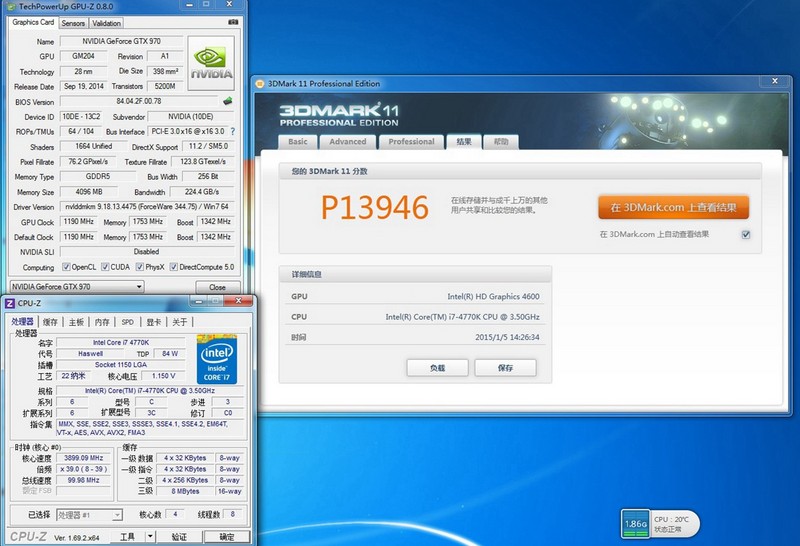Image resolution: width=800 pixels, height=546 pixels.
Task: Click the BIOS save chip icon
Action: 228,101
